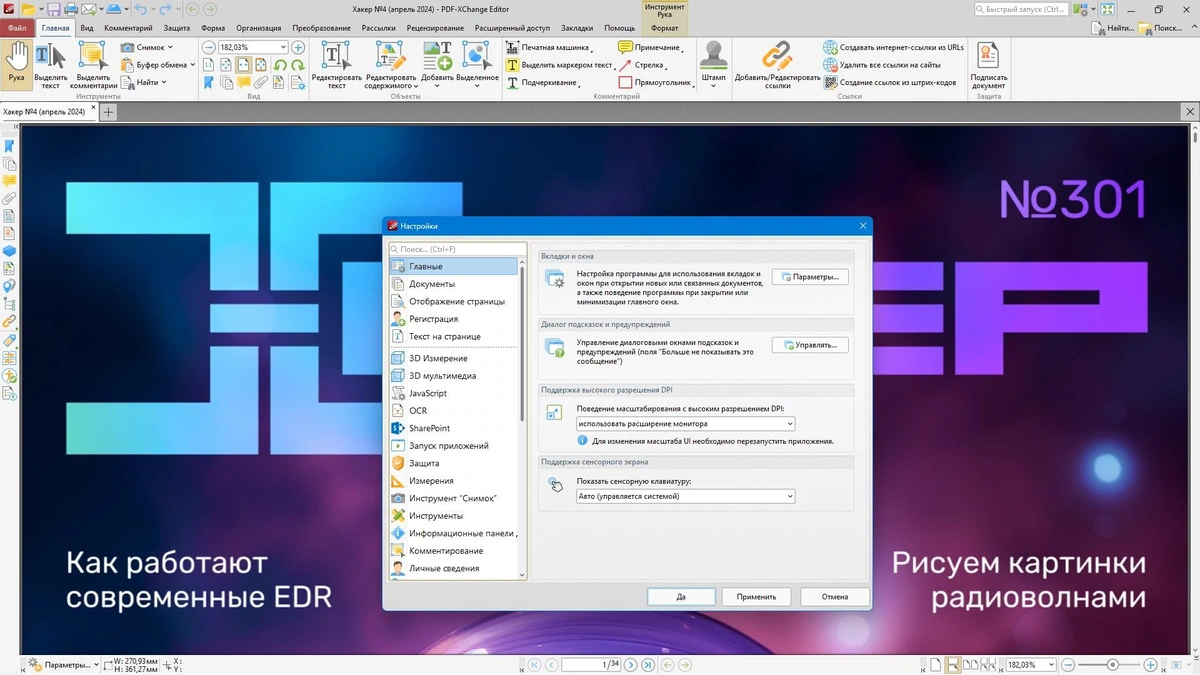Viewport: 1200px width, 675px height.
Task: Click the Применить button
Action: click(x=756, y=597)
